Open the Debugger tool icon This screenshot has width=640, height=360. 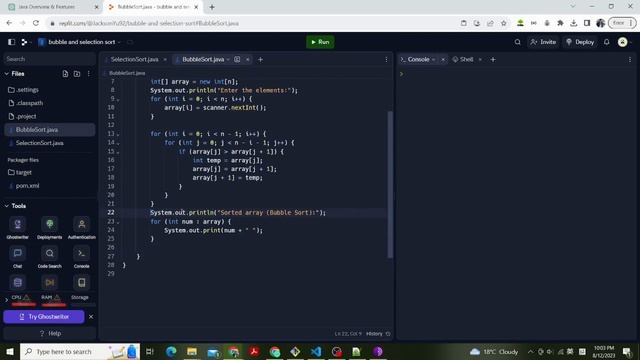click(x=49, y=282)
